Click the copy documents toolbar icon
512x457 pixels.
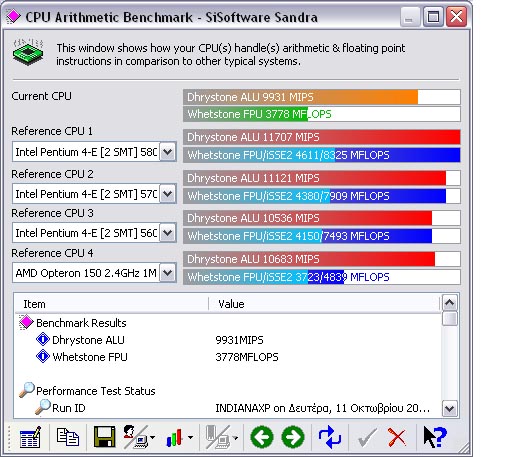(x=68, y=437)
